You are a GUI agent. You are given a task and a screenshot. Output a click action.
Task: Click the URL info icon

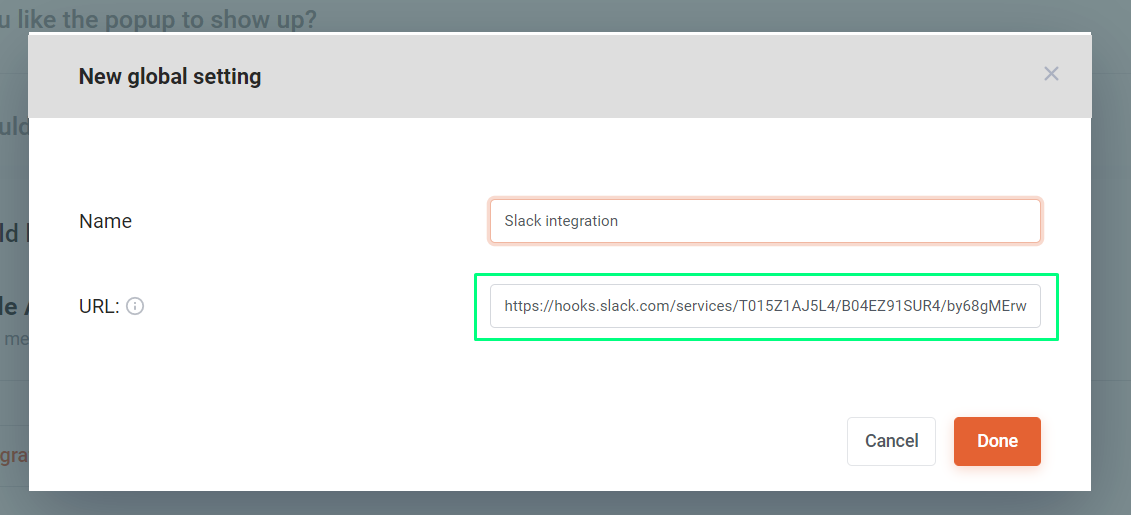[135, 307]
